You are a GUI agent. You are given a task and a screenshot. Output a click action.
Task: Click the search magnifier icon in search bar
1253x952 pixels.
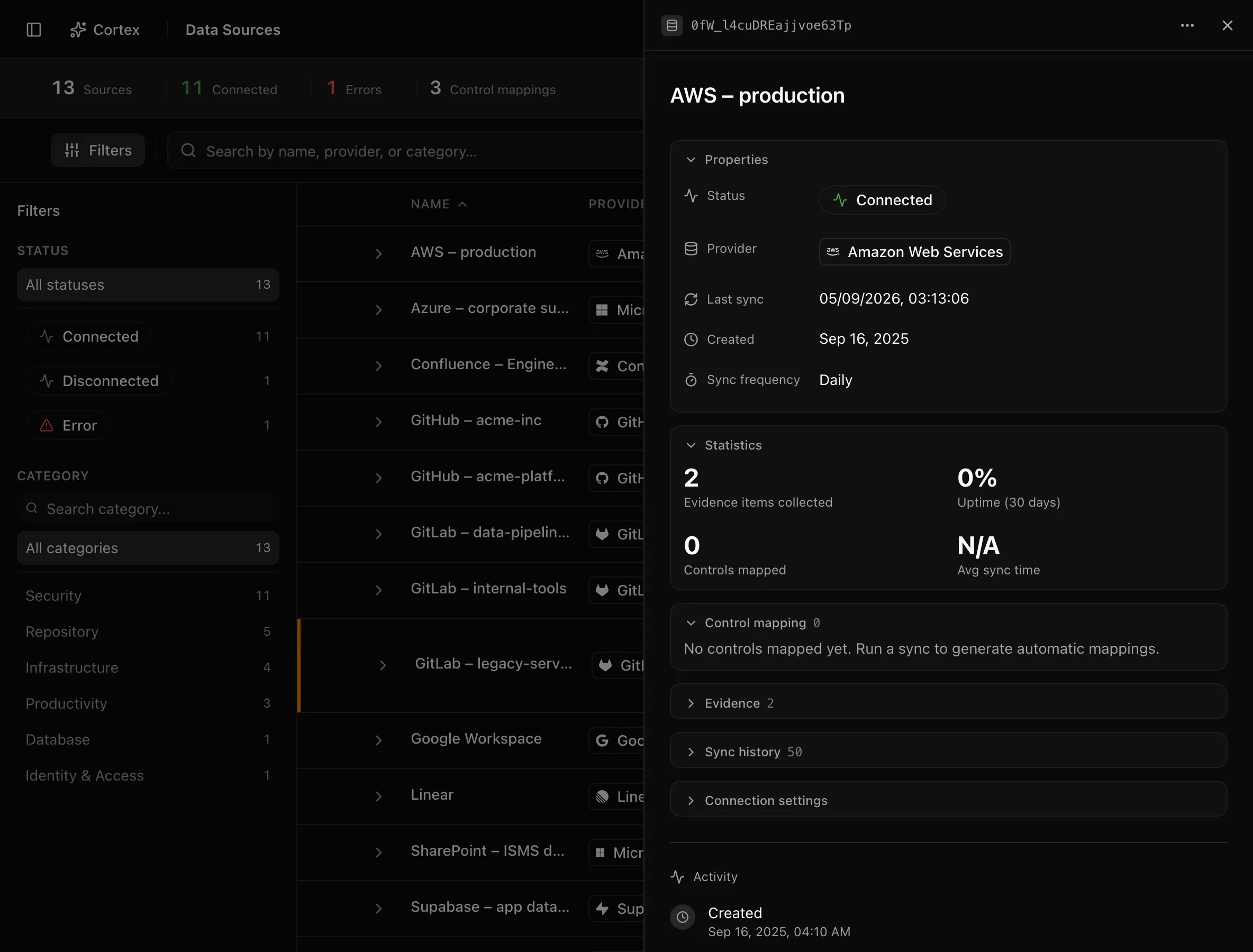[x=188, y=151]
